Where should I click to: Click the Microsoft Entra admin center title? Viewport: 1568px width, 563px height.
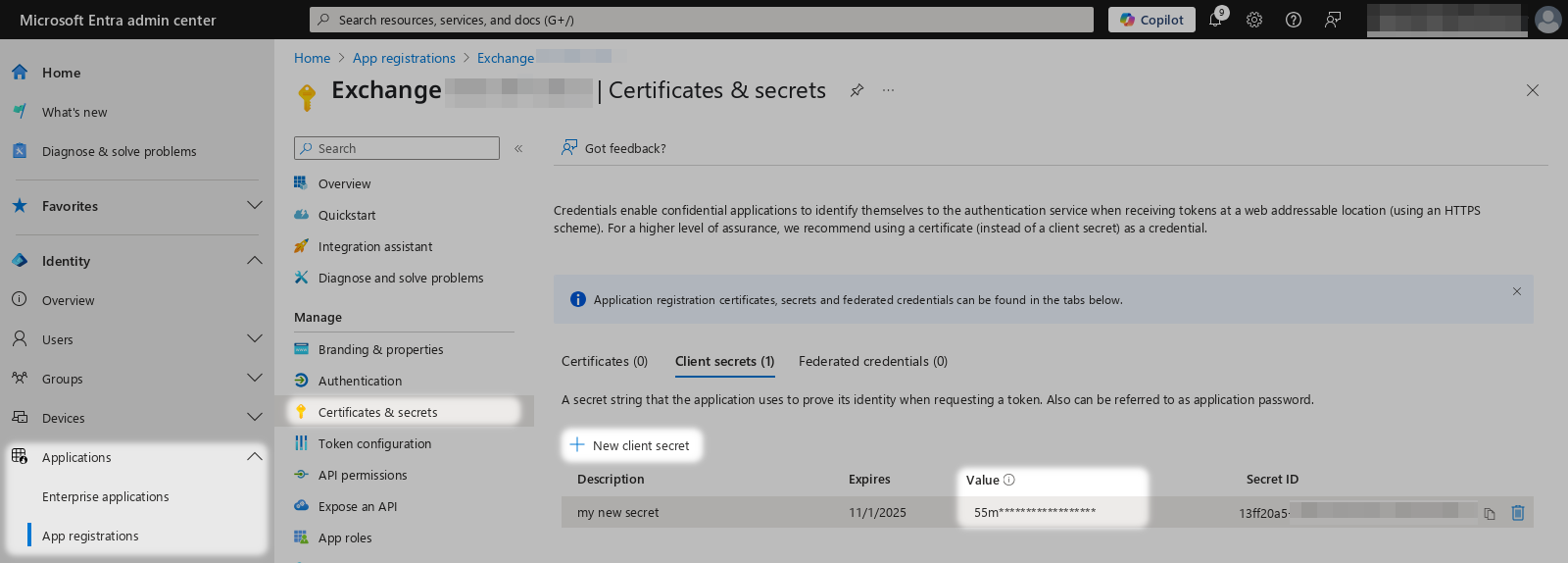(118, 20)
